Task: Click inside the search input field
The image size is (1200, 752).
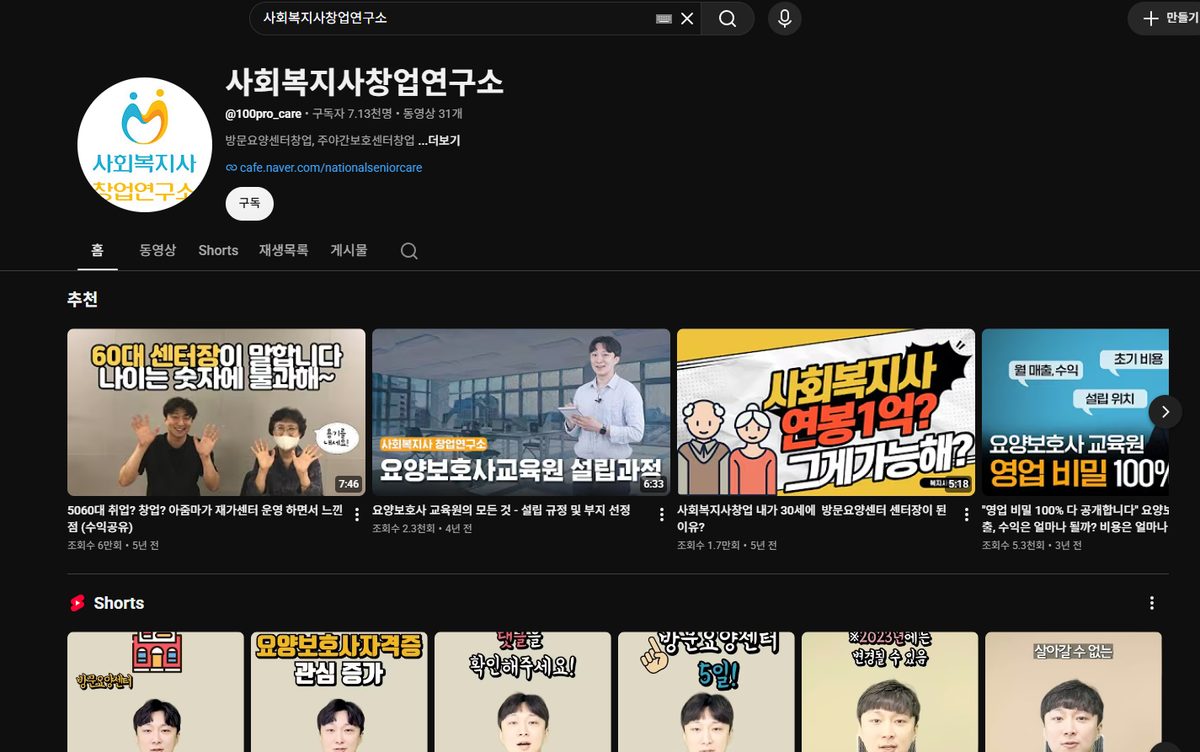Action: coord(455,18)
